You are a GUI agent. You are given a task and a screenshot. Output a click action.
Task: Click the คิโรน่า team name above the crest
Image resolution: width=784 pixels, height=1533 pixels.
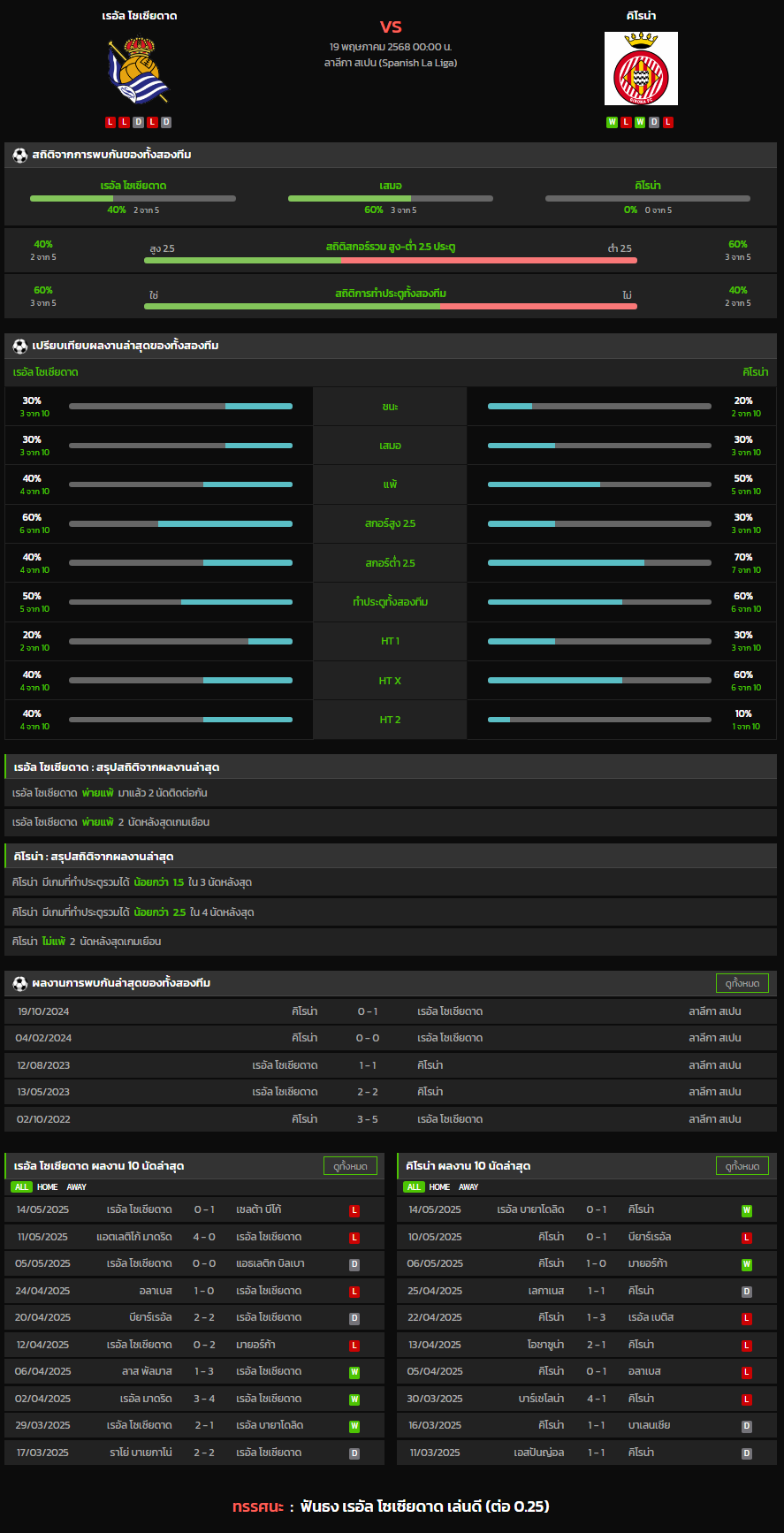pyautogui.click(x=641, y=16)
